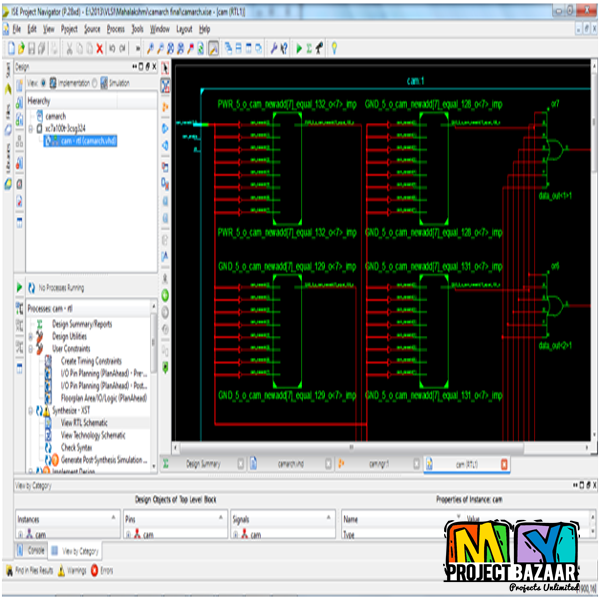Screen dimensions: 600x600
Task: Click the Errors icon in status bar
Action: 95,570
